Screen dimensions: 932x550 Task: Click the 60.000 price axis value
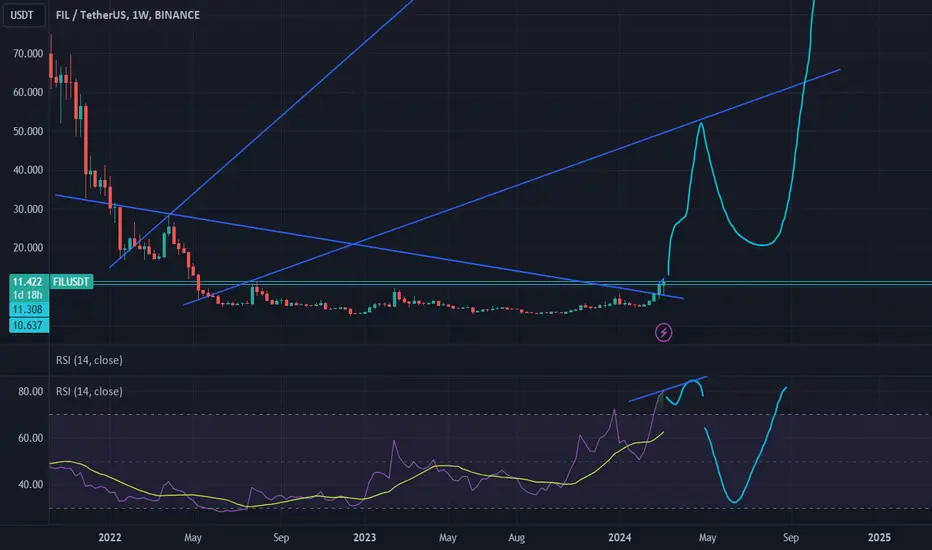(x=28, y=92)
